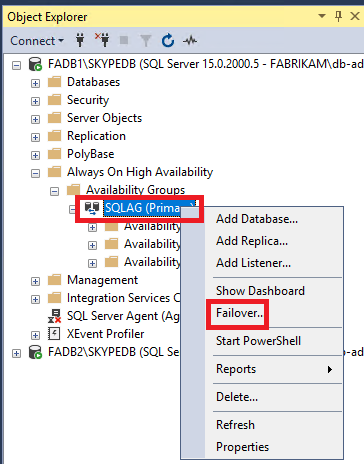Select the Replication tree label
364x464 pixels.
(96, 136)
